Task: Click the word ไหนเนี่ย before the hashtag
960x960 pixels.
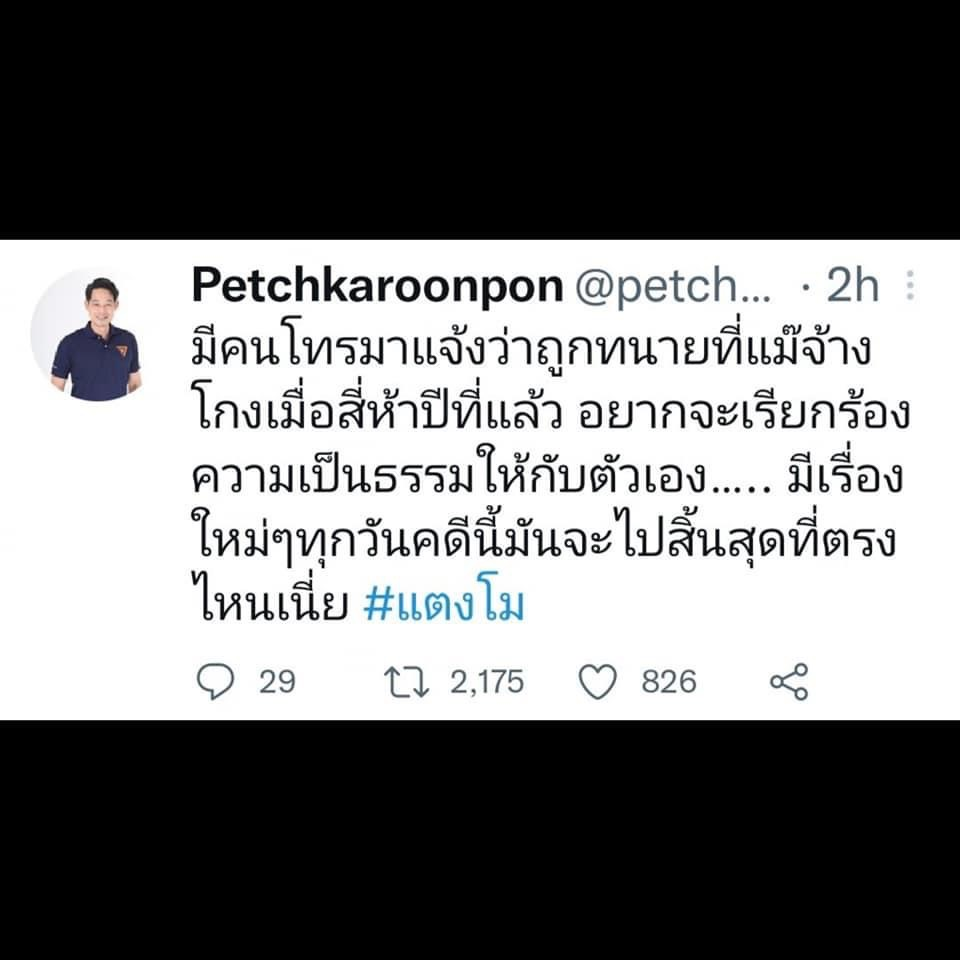Action: tap(270, 605)
